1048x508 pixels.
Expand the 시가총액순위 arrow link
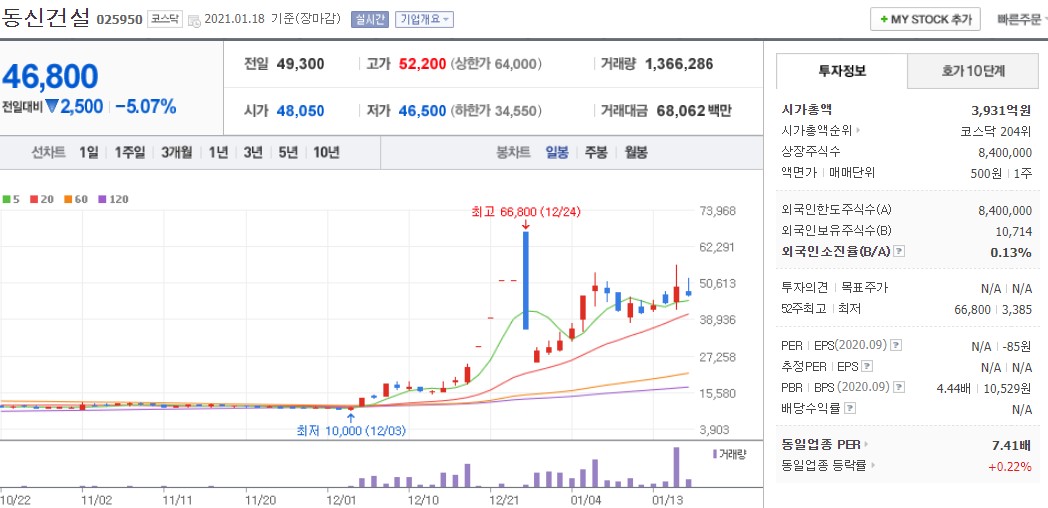coord(857,131)
